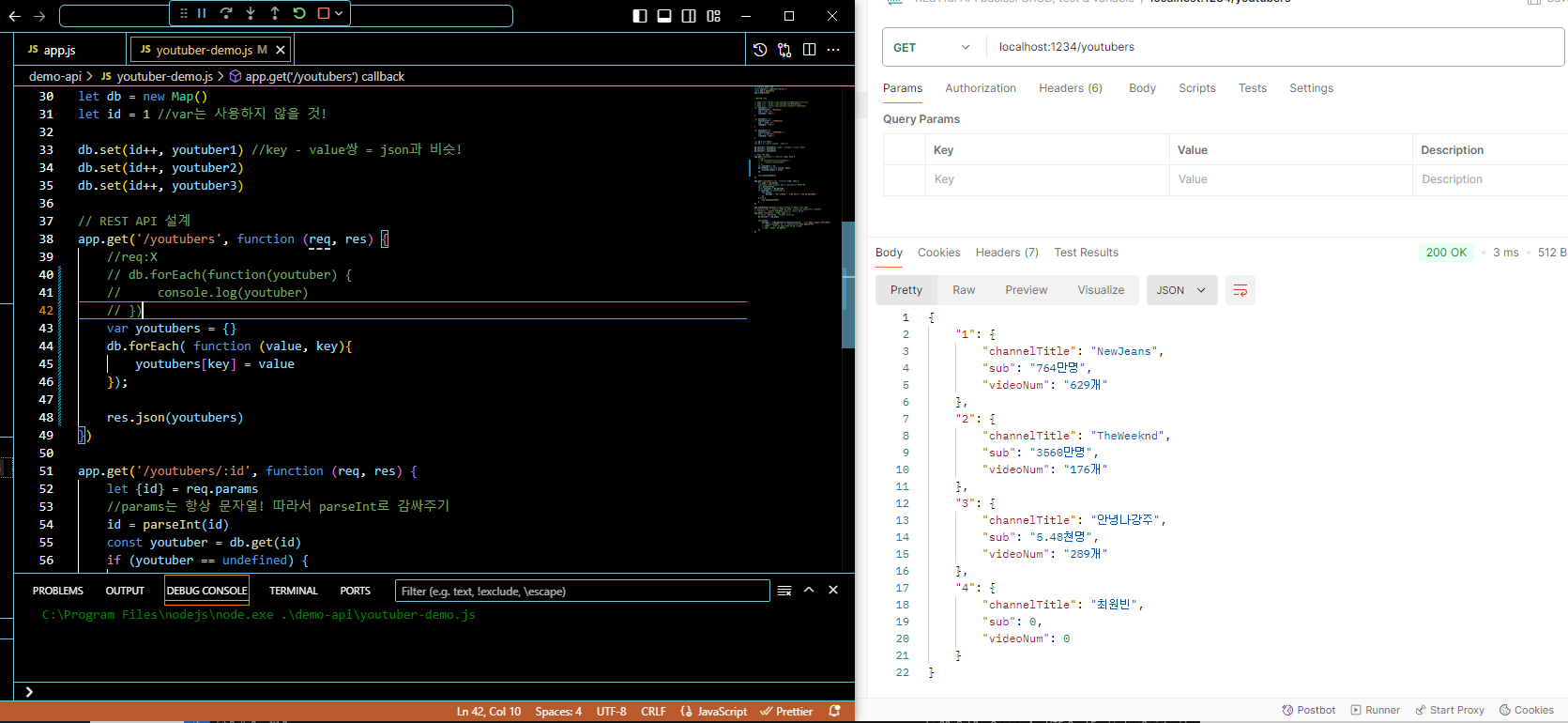This screenshot has width=1568, height=723.
Task: Open the TERMINAL panel tab
Action: 294,591
